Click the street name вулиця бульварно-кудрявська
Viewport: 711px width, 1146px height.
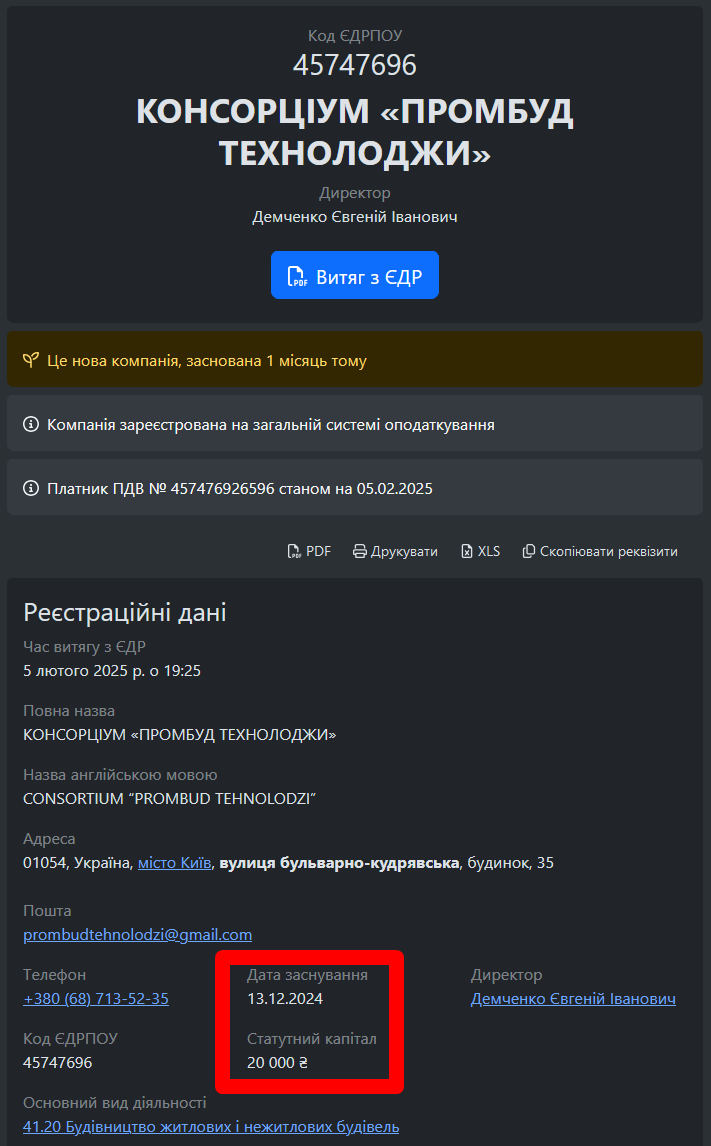(x=339, y=863)
